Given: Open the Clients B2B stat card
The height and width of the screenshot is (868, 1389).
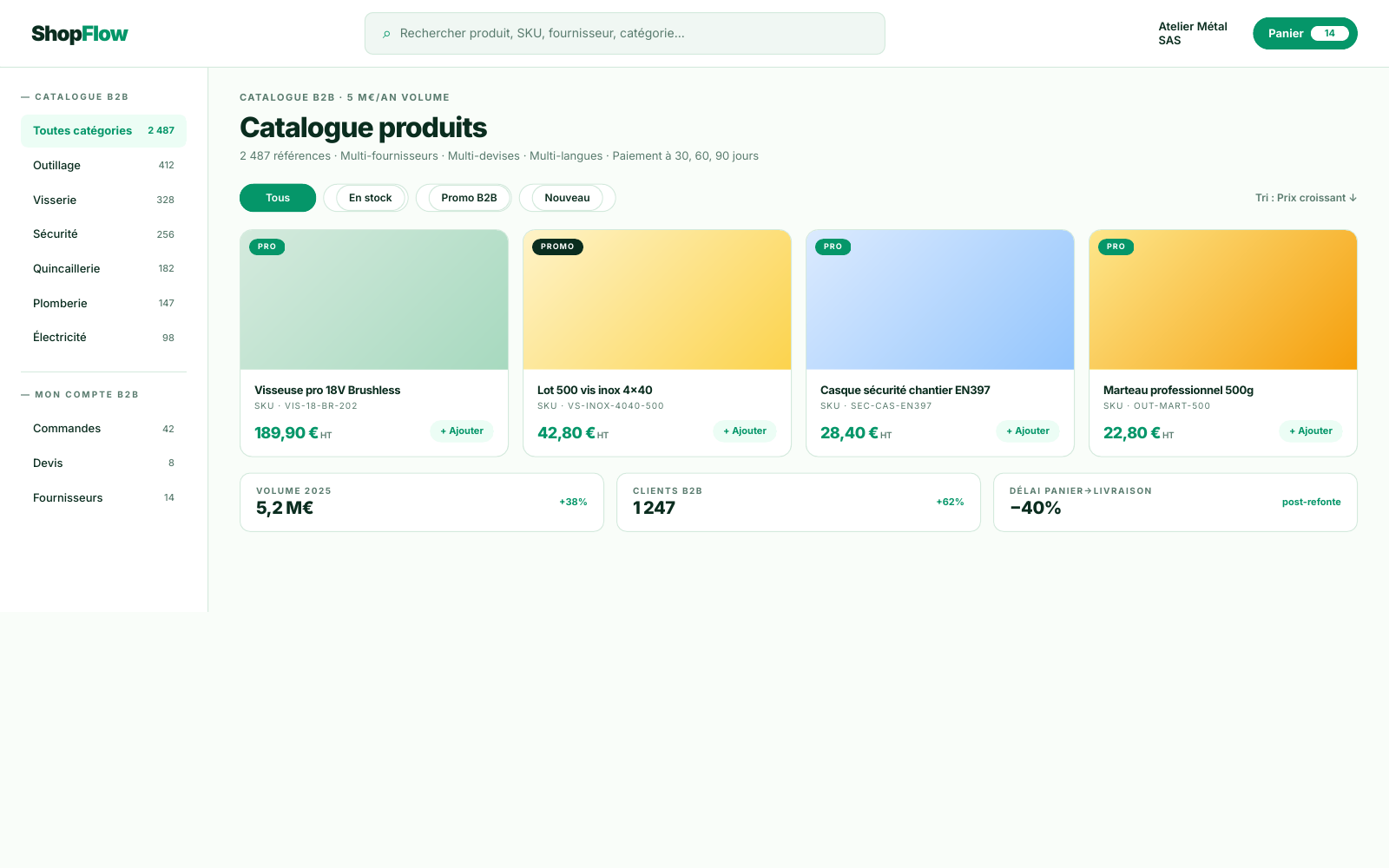Looking at the screenshot, I should tap(799, 503).
